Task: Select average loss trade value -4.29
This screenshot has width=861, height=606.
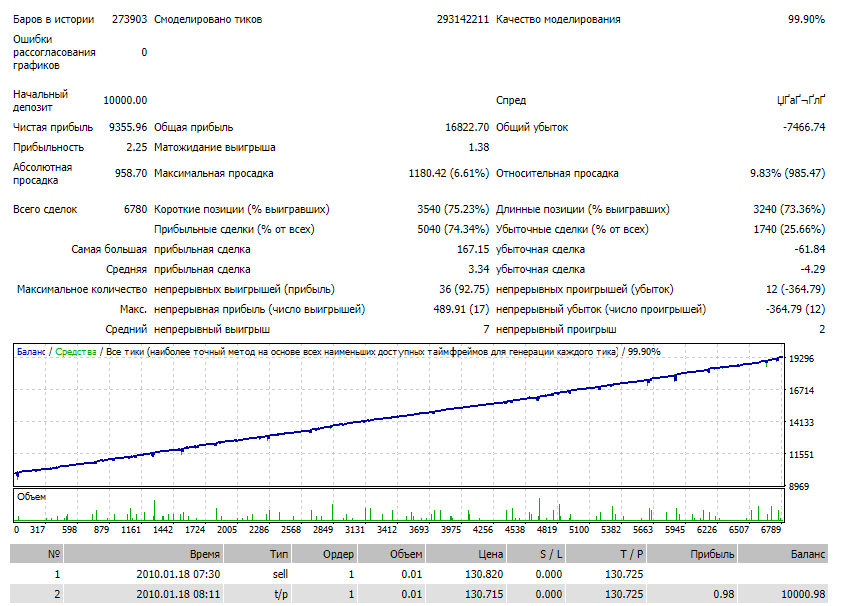Action: [x=813, y=270]
